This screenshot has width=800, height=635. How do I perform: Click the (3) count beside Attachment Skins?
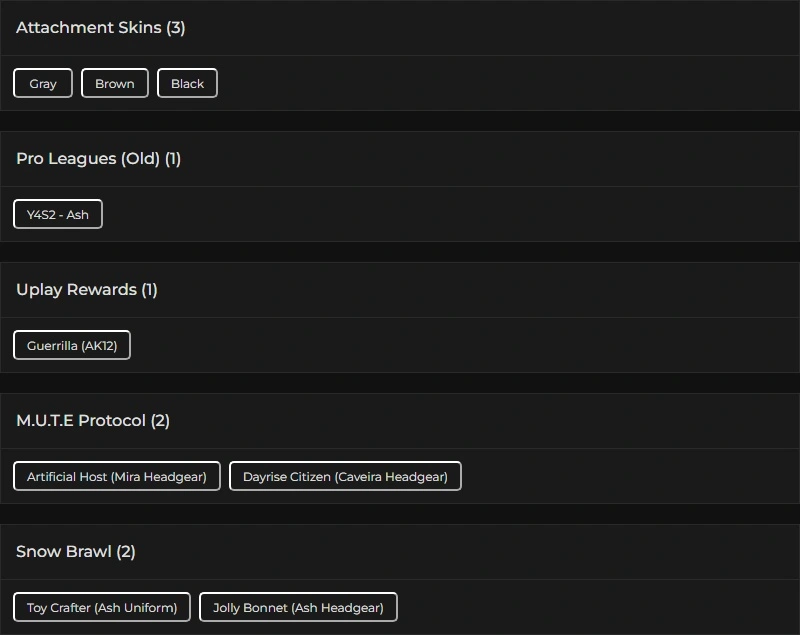pos(176,28)
